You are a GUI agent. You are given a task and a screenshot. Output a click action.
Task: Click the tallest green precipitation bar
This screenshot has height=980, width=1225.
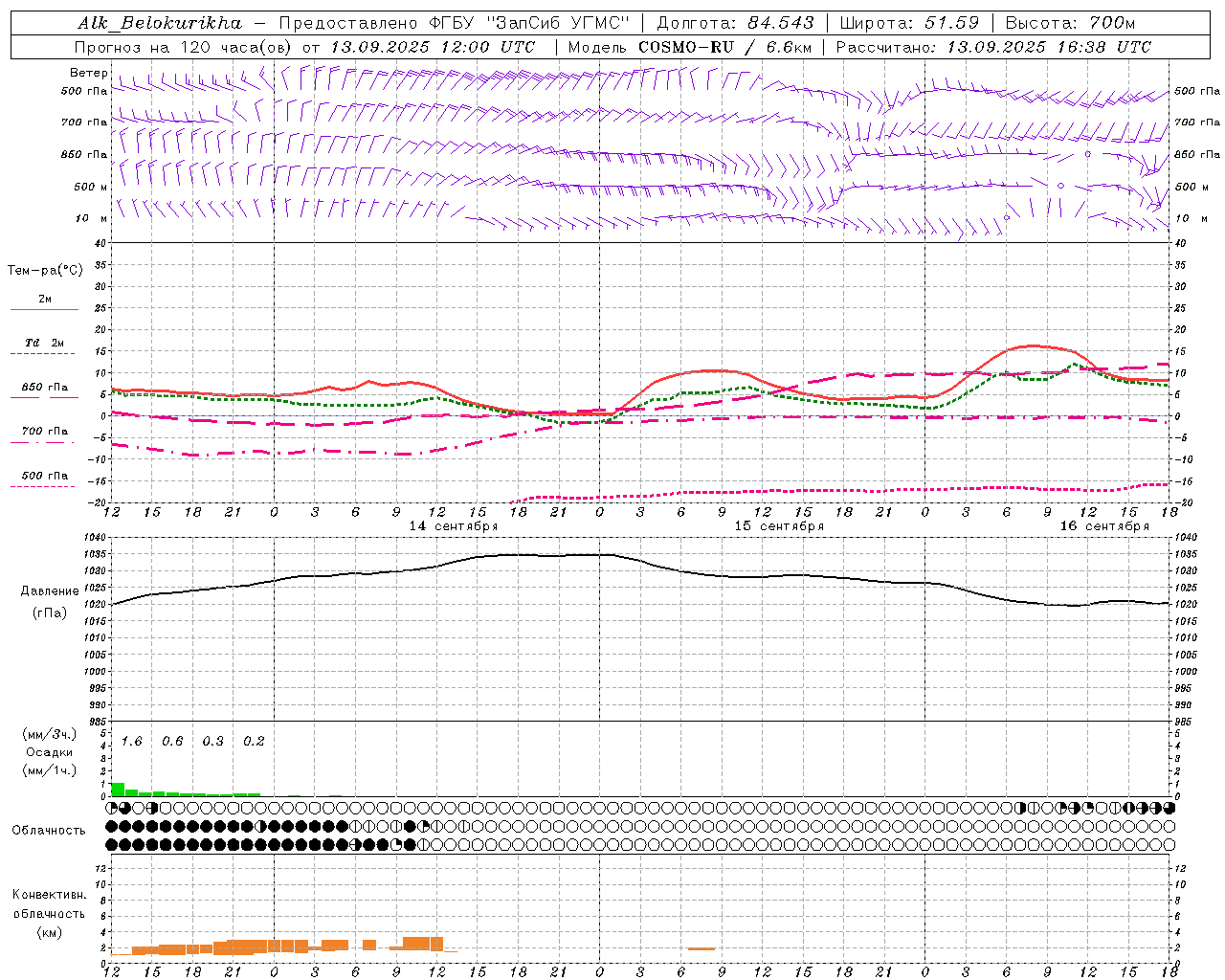pos(118,790)
